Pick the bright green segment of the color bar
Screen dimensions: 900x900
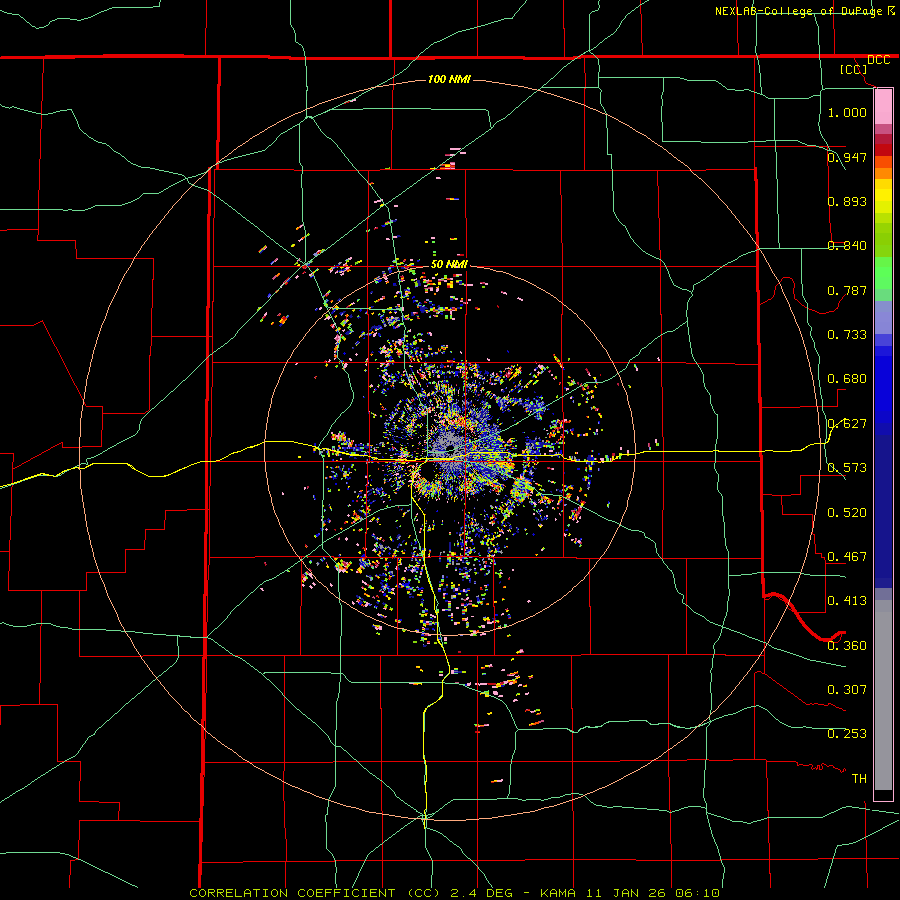(883, 273)
